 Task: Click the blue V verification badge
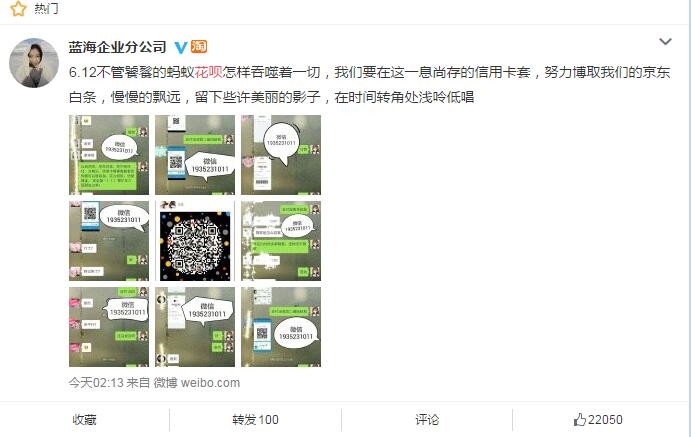tap(180, 47)
